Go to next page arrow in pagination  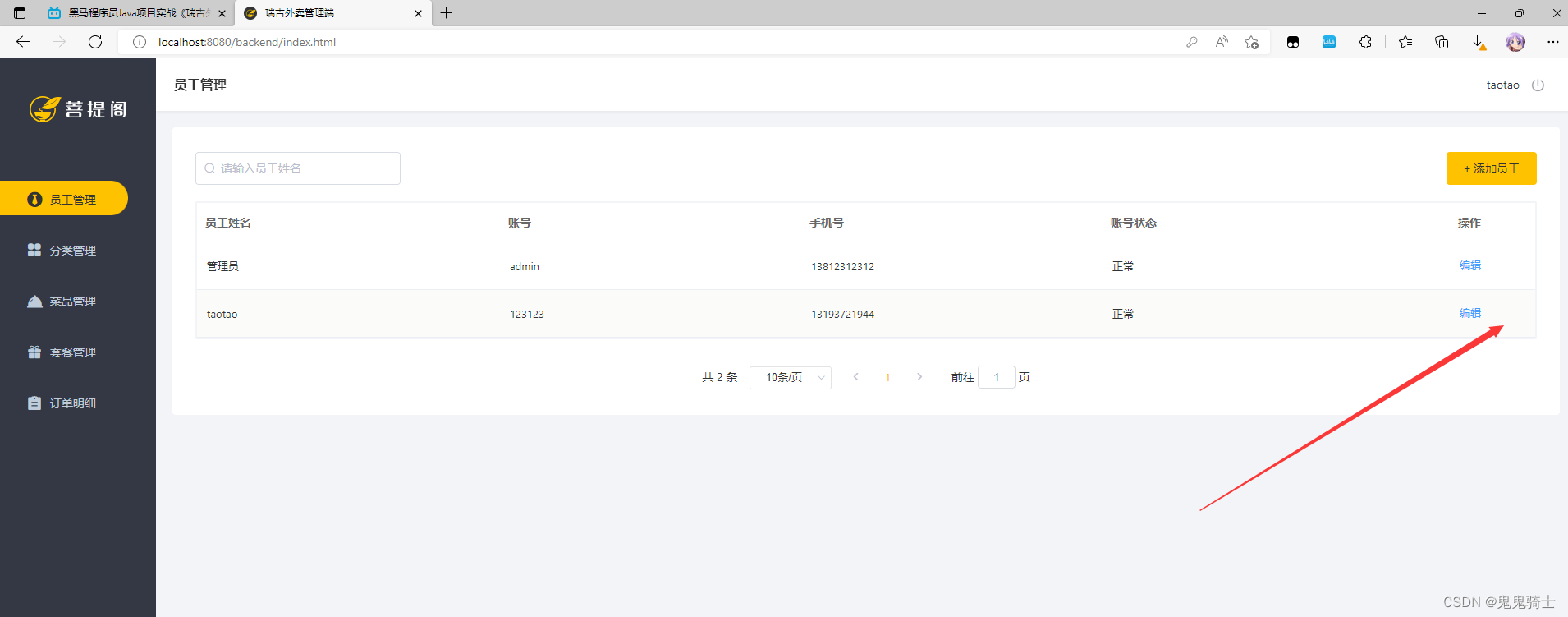click(x=919, y=377)
